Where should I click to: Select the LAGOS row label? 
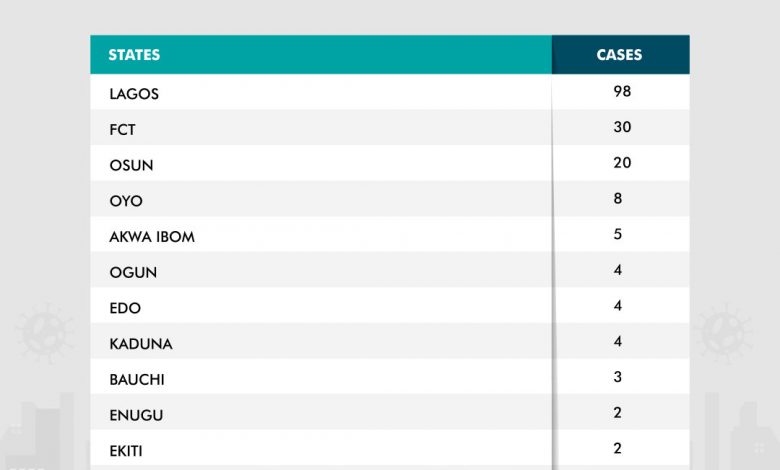coord(134,94)
